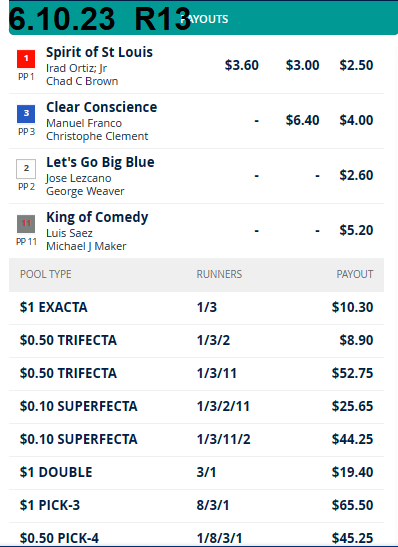Click the gray number 11 saddlecloth icon
398x547 pixels.
tap(26, 224)
